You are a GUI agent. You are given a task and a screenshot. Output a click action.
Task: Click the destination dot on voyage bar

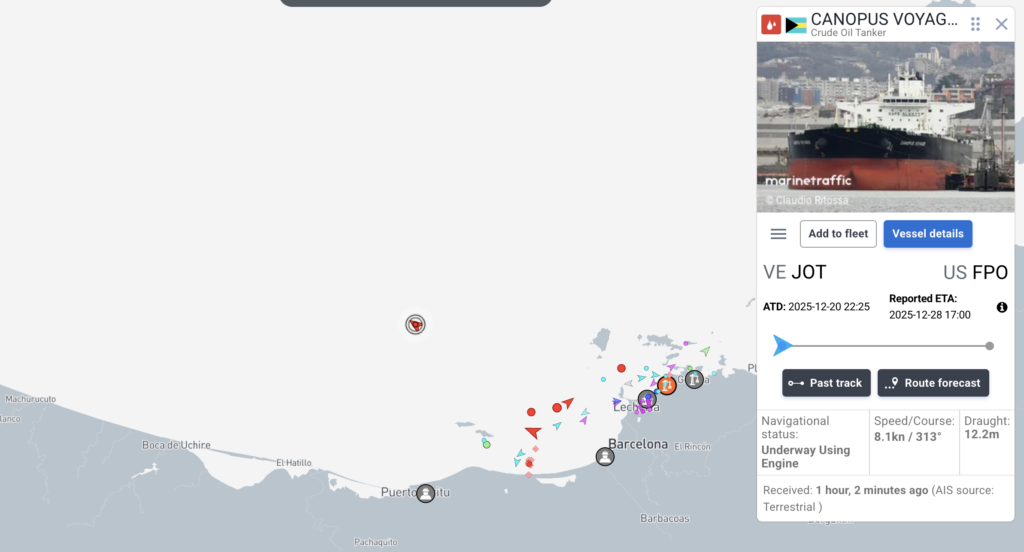tap(989, 346)
